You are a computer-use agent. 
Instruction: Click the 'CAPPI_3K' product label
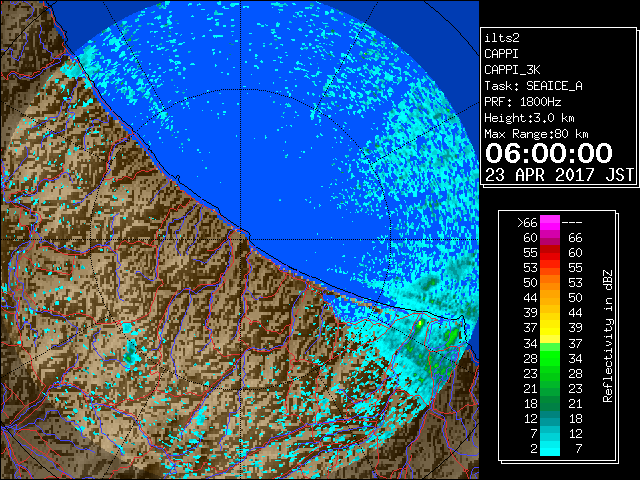point(512,70)
